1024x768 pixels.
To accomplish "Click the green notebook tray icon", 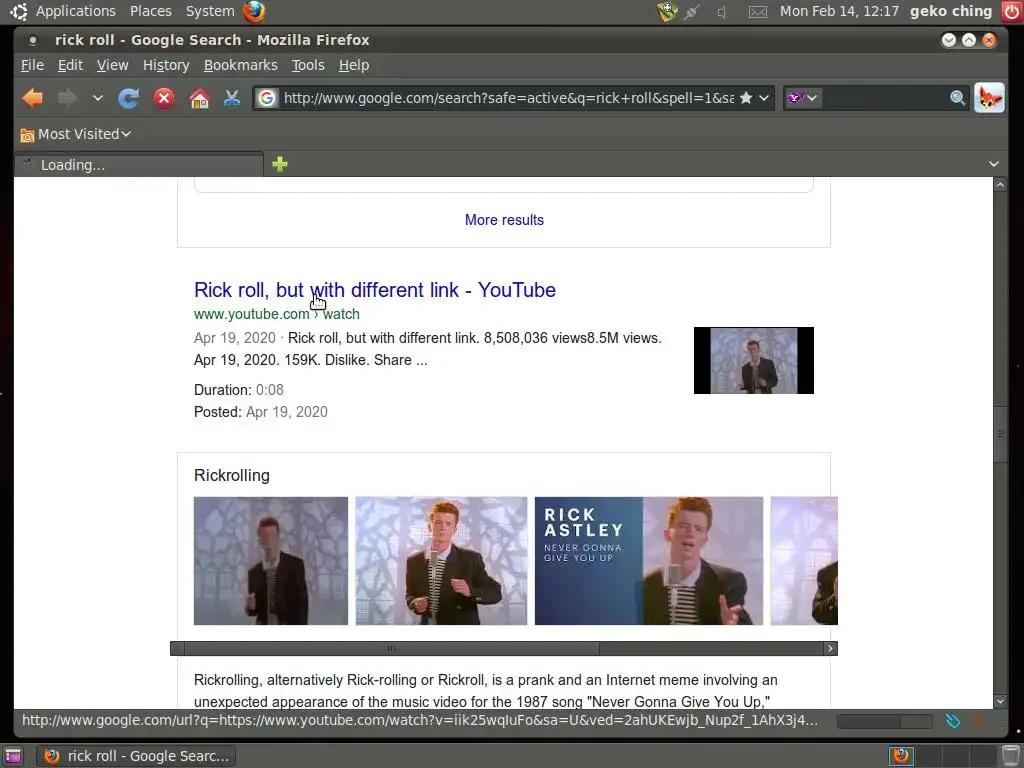I will (x=667, y=11).
